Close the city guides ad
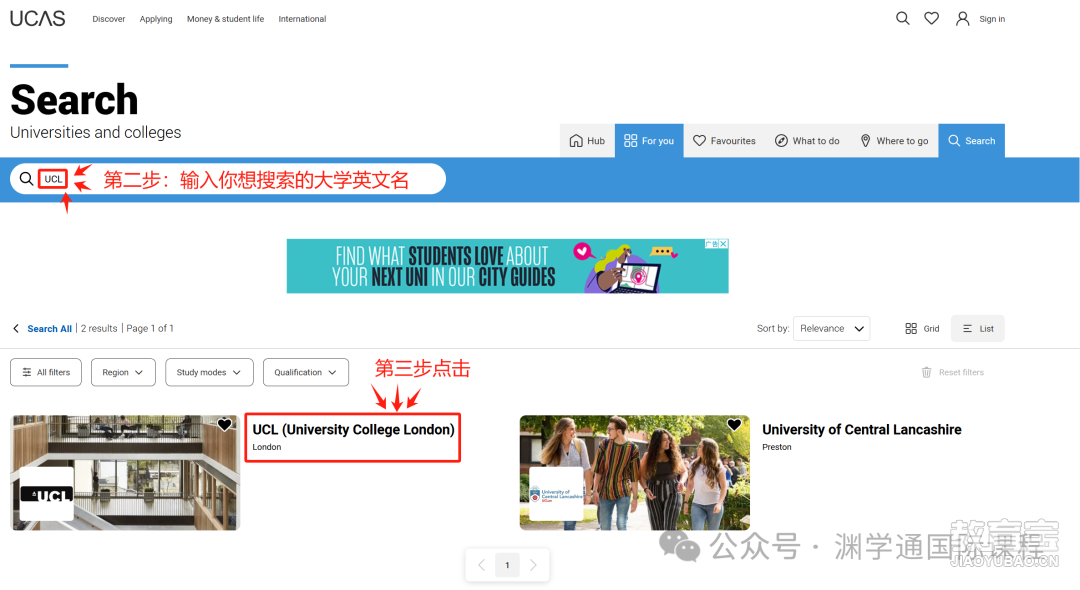 pos(723,244)
